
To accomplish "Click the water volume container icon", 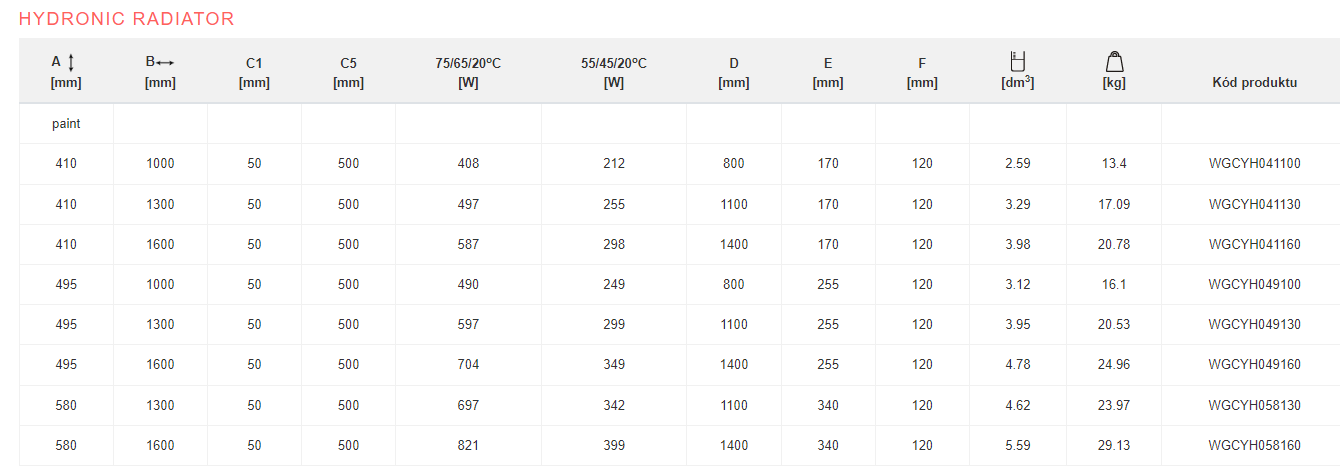I will (1018, 60).
